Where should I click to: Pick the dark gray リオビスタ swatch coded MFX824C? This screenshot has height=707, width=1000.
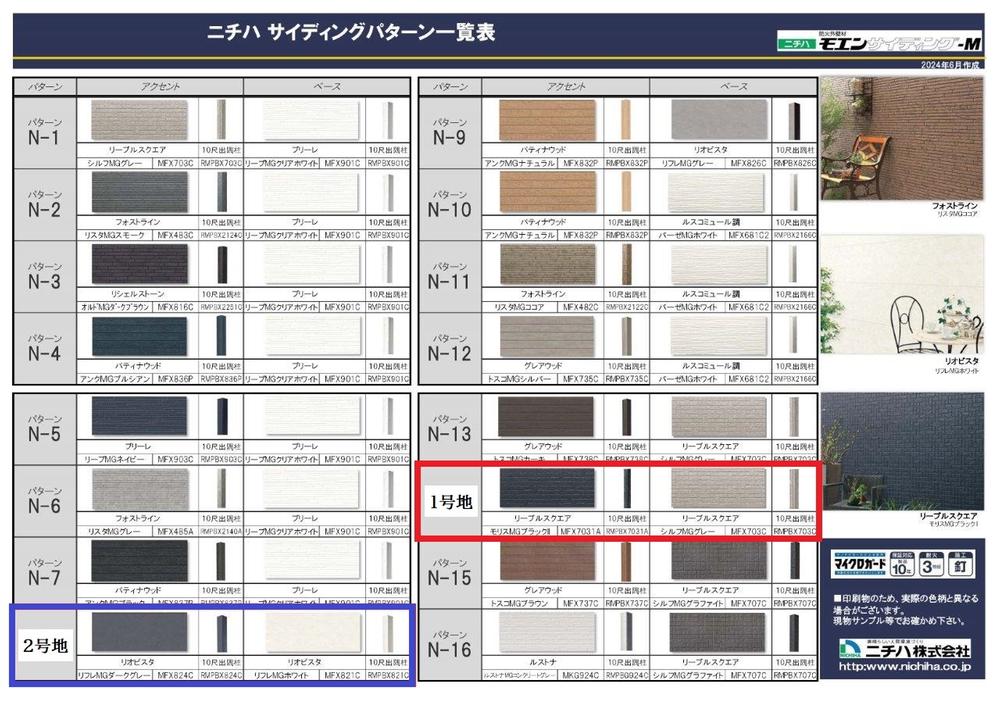[140, 633]
